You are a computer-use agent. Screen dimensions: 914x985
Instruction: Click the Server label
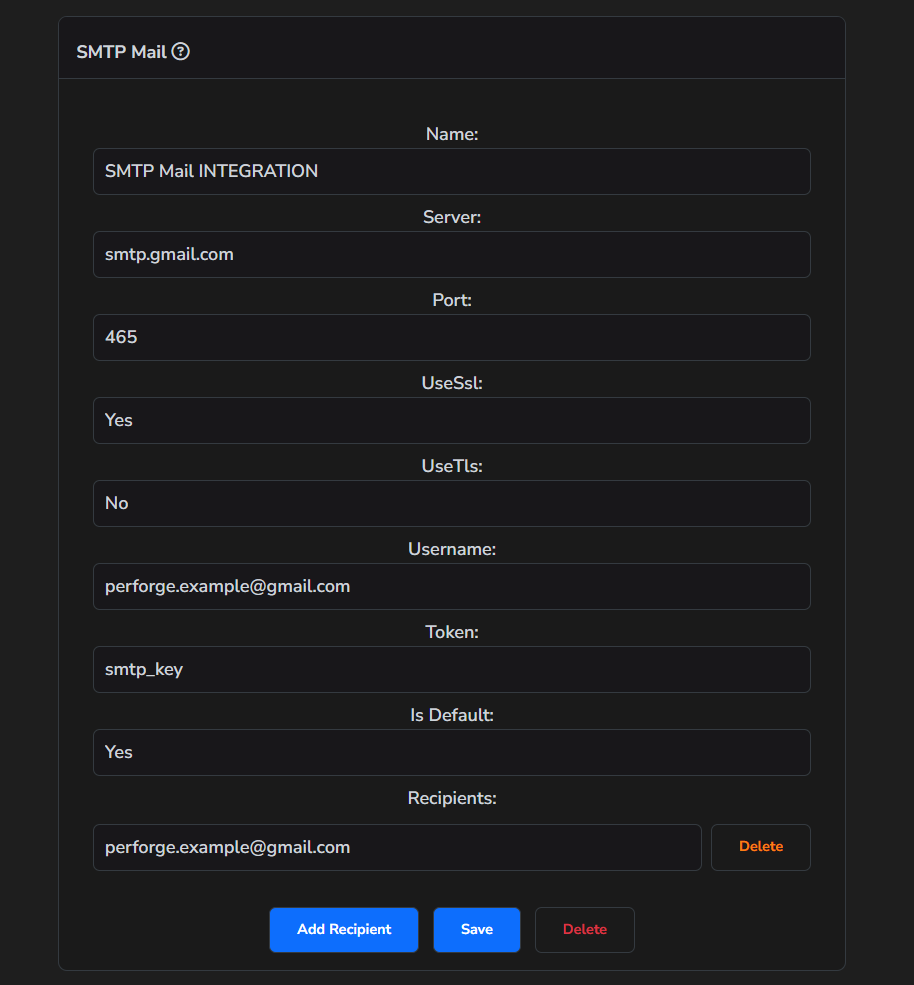[x=452, y=217]
